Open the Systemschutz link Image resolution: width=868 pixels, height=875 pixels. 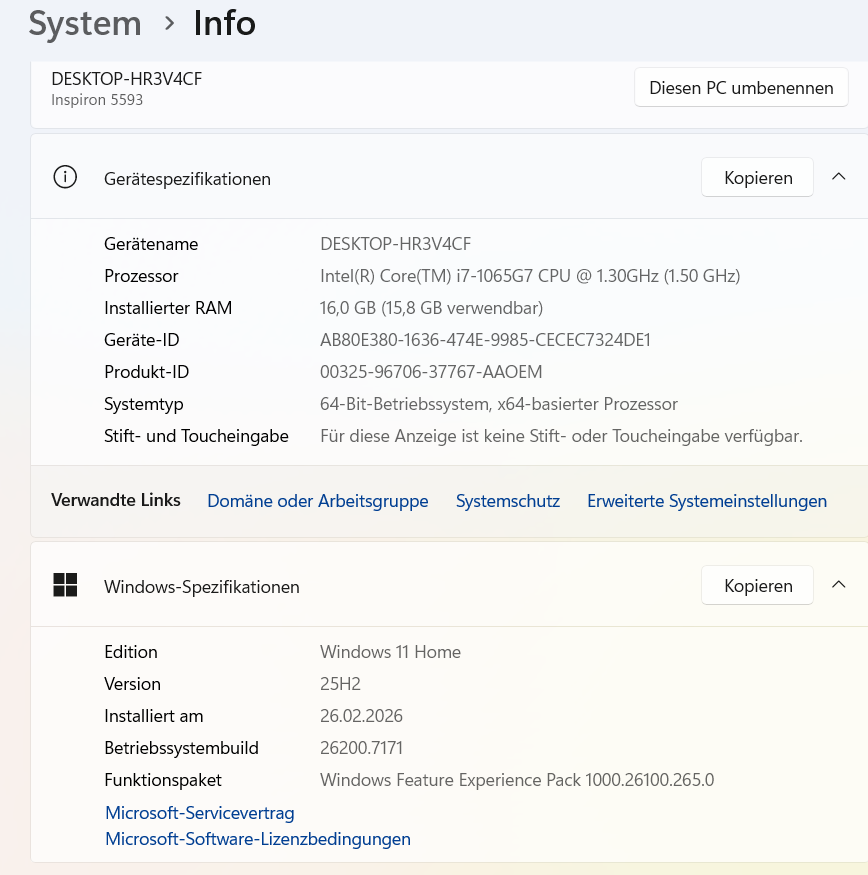[508, 501]
